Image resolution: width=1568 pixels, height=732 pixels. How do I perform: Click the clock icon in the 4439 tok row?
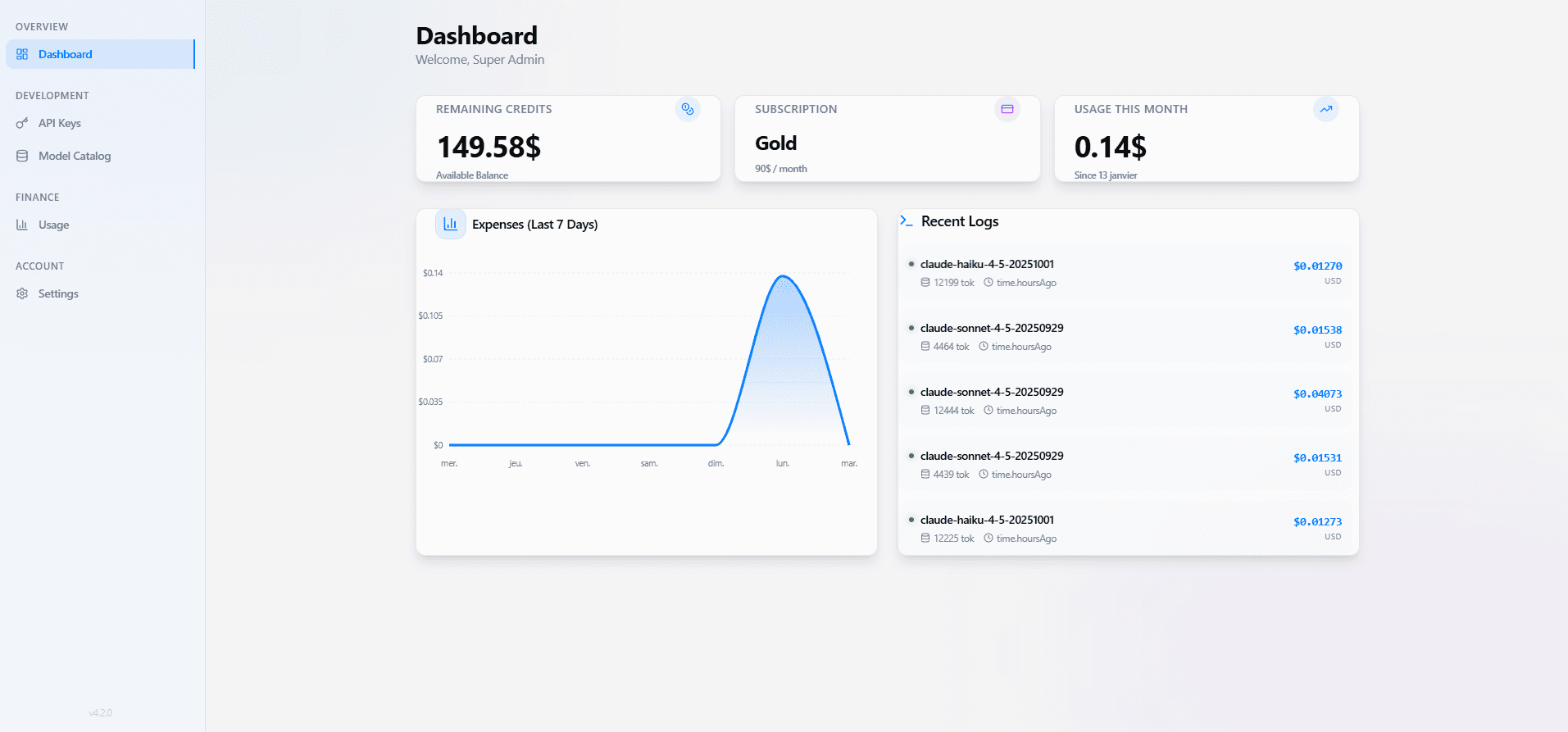click(984, 474)
